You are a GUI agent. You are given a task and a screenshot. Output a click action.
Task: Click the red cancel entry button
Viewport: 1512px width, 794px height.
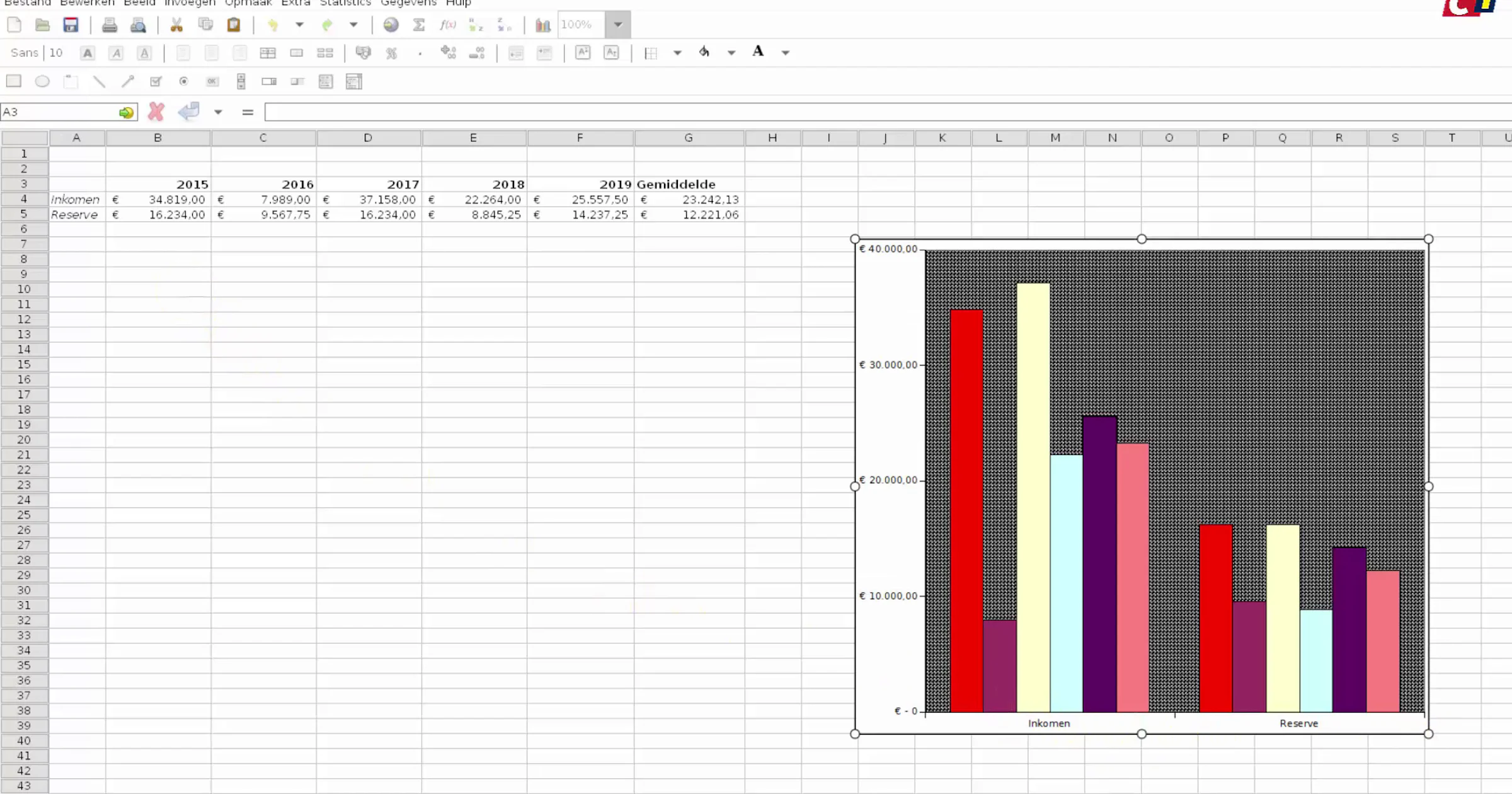pos(156,112)
